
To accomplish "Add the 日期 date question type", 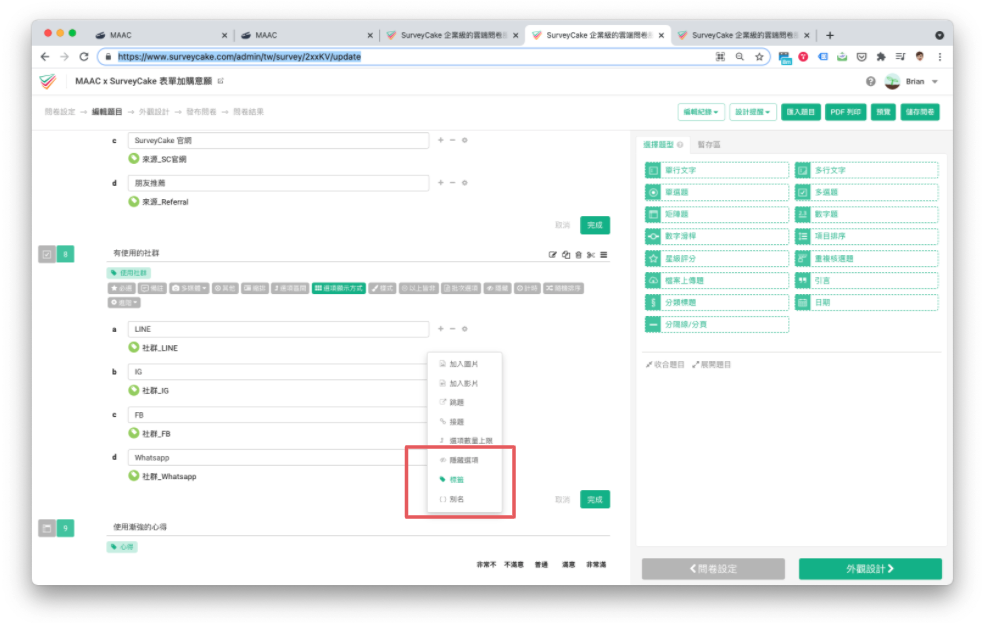I will coord(867,302).
